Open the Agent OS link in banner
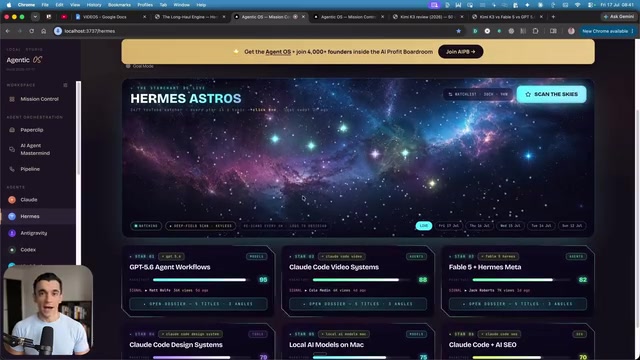The image size is (640, 360). point(278,52)
